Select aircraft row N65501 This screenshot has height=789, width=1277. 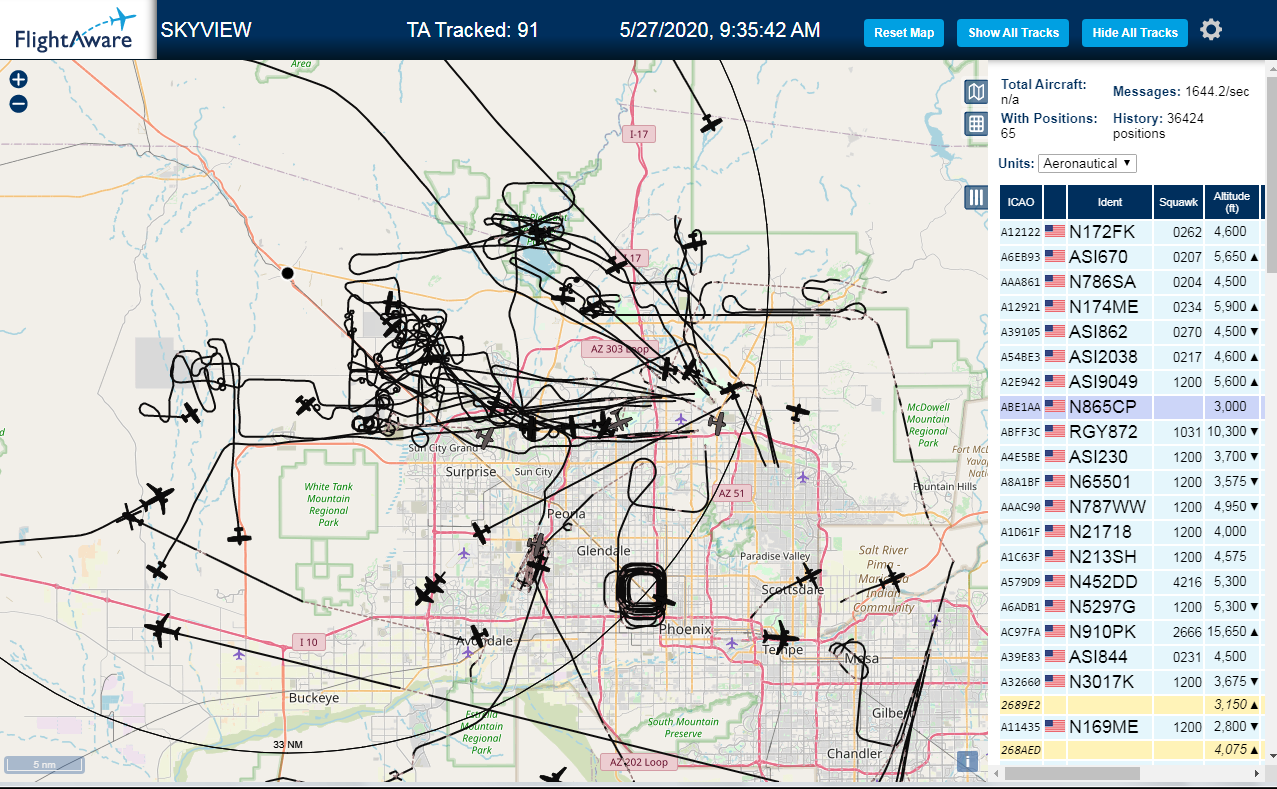[x=1130, y=482]
